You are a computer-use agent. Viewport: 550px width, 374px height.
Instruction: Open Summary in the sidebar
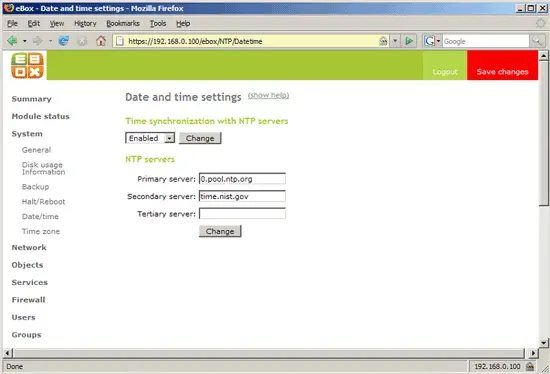[32, 99]
